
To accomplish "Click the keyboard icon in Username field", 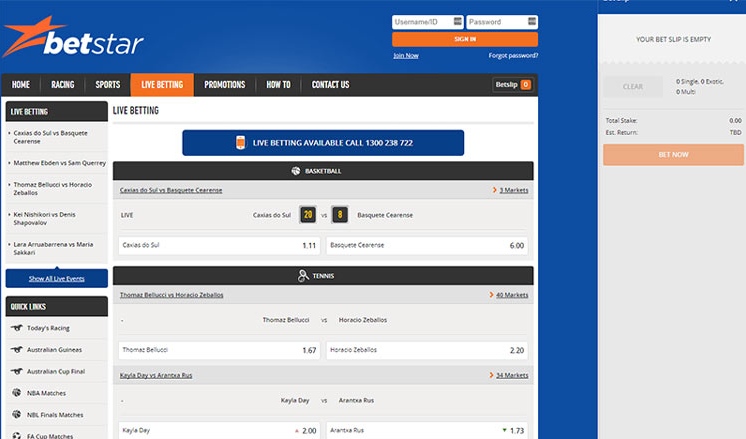I will pyautogui.click(x=458, y=21).
